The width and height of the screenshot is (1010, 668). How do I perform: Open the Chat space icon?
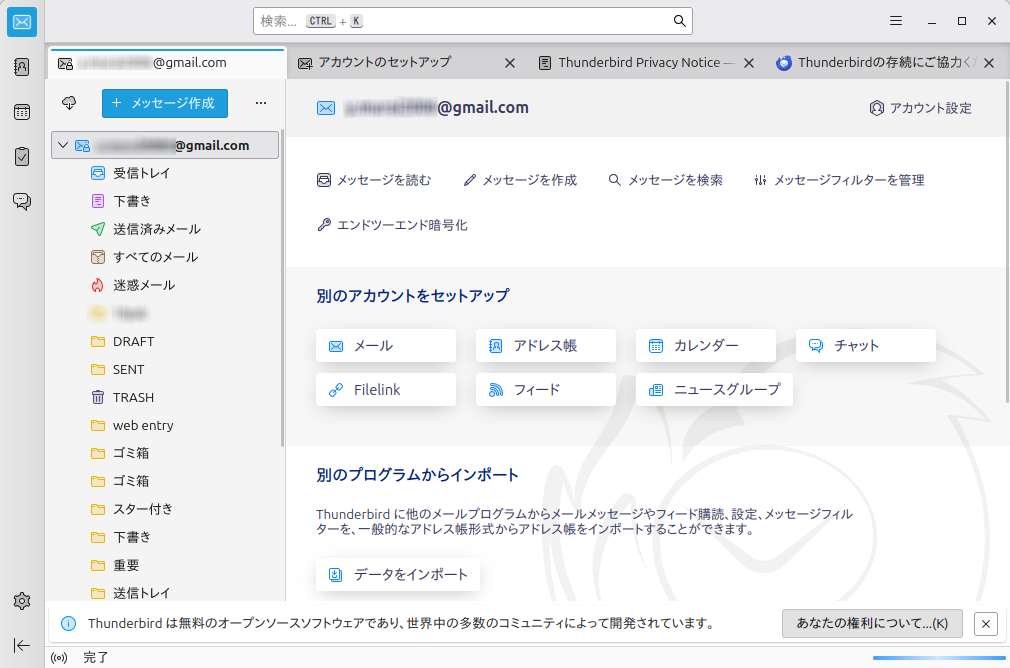22,202
